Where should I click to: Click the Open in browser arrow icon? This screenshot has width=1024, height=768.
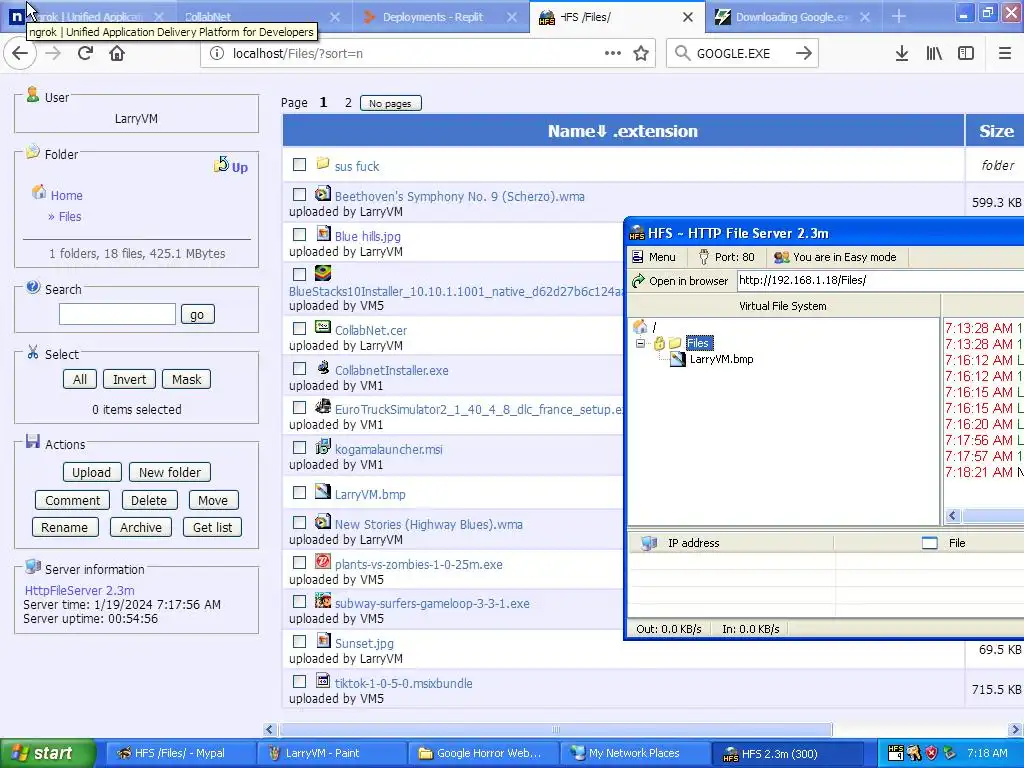[638, 281]
